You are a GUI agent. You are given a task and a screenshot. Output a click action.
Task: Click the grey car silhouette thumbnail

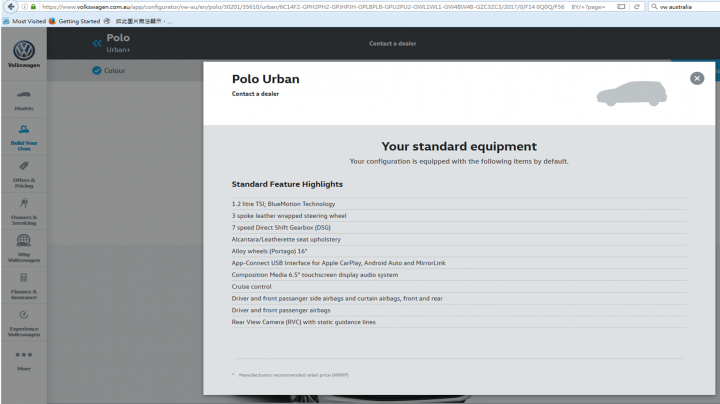[631, 93]
